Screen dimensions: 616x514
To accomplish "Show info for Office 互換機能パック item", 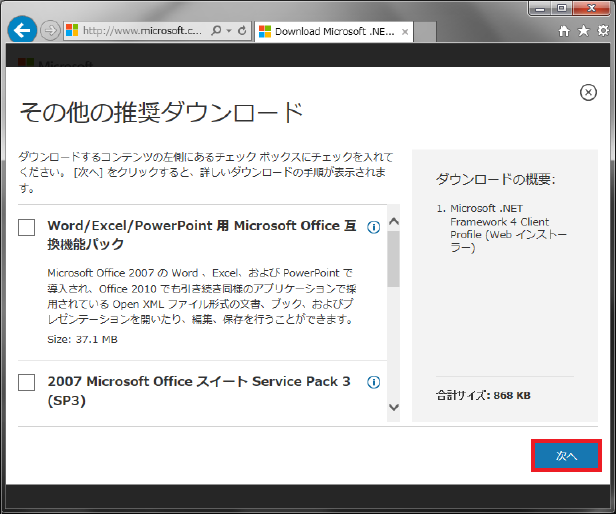I will click(x=373, y=227).
